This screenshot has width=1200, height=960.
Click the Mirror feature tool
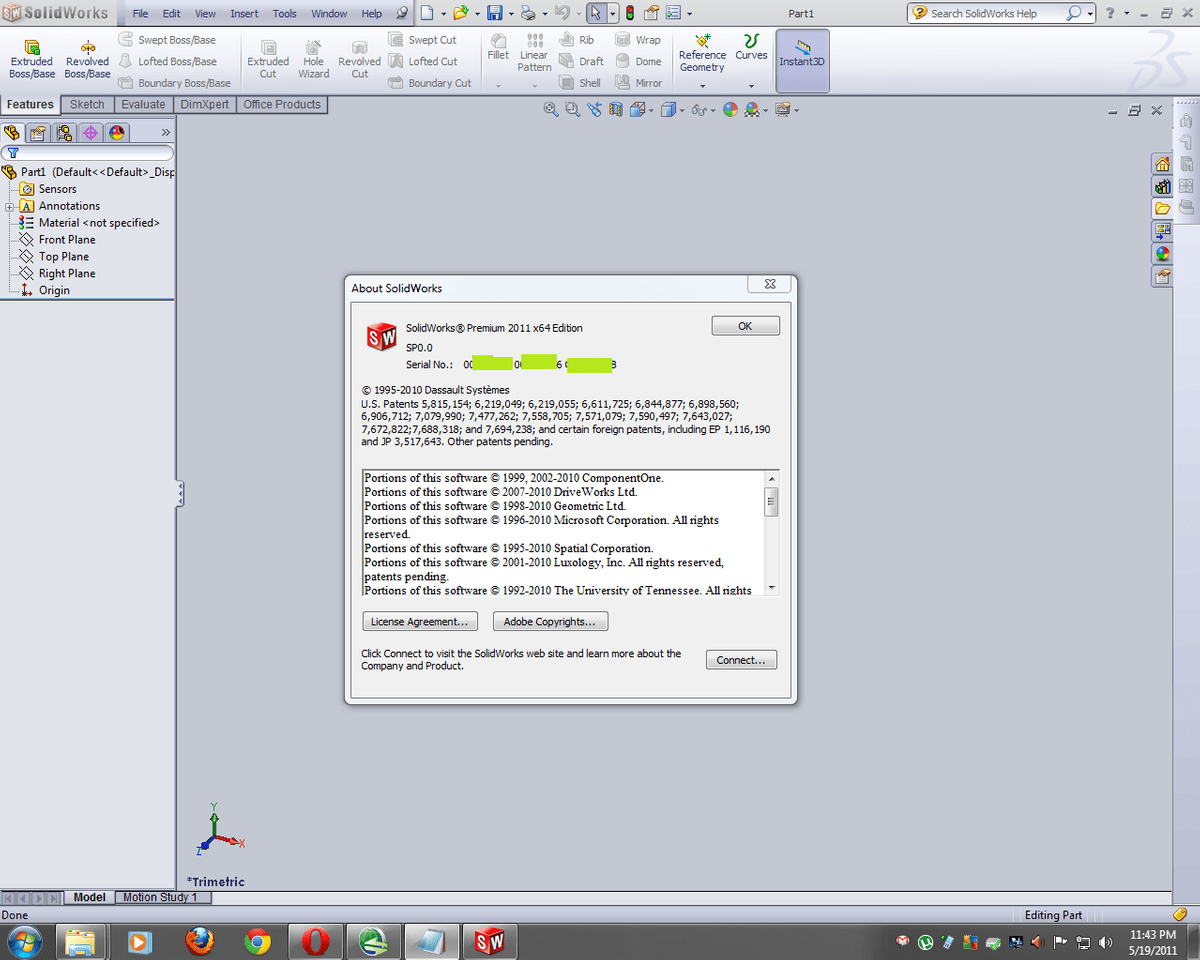(639, 83)
